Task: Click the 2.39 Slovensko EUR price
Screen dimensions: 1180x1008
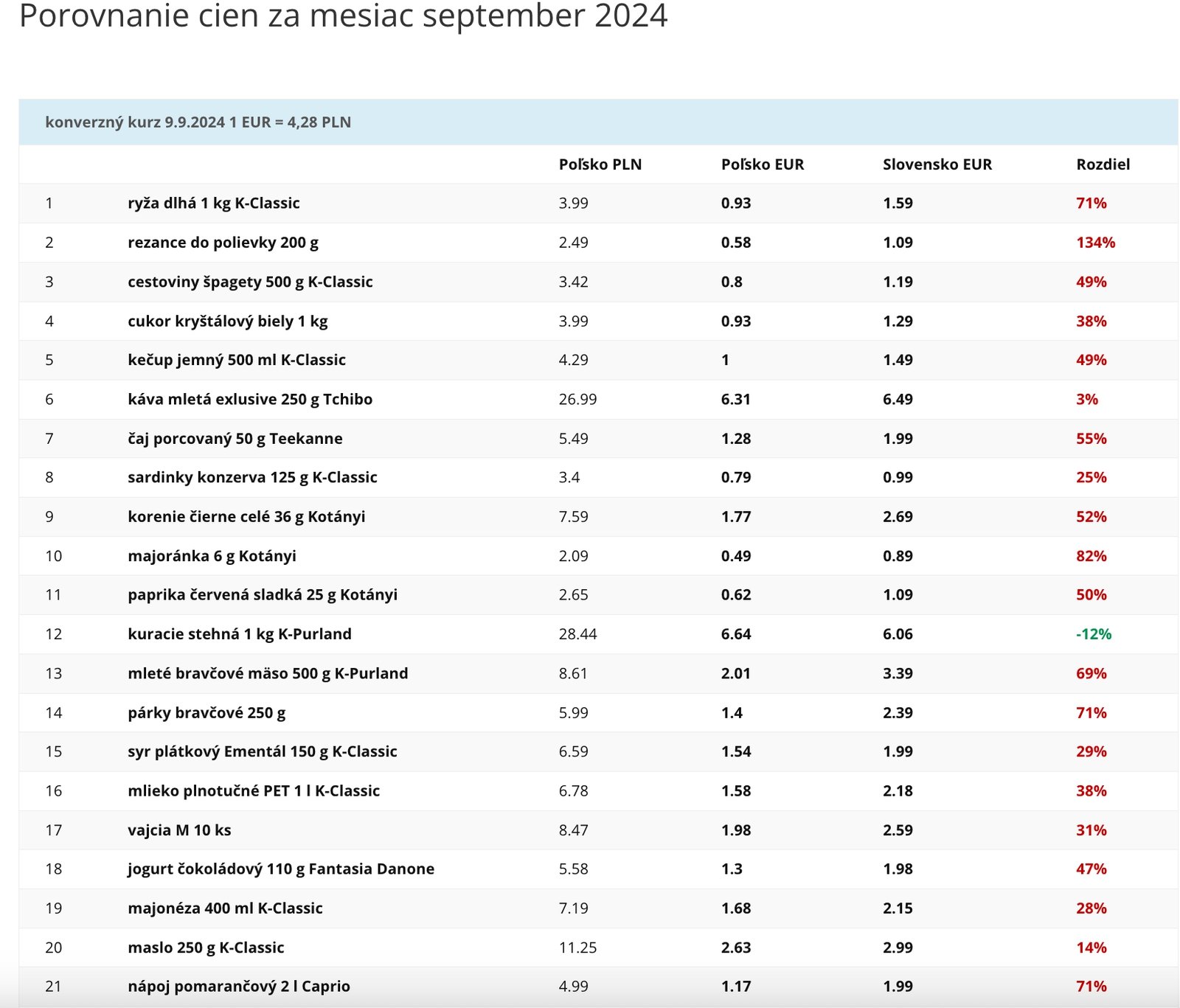Action: 898,713
